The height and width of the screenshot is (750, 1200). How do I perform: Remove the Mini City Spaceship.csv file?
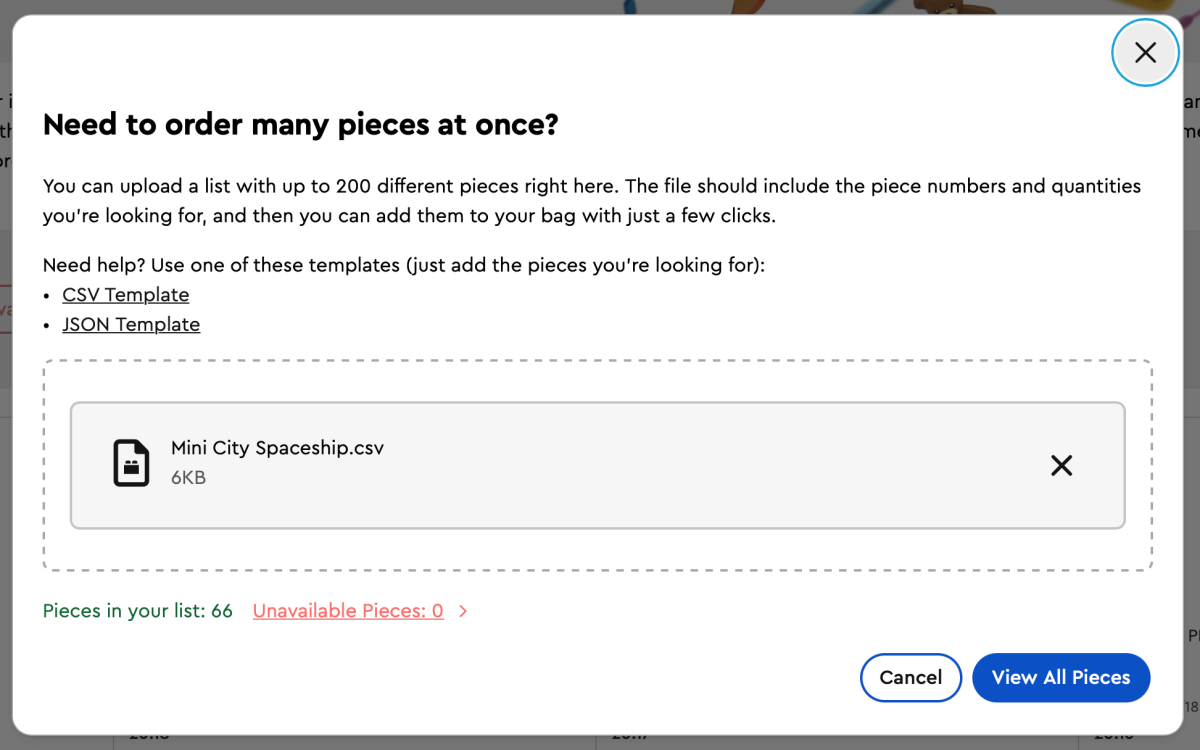coord(1061,465)
